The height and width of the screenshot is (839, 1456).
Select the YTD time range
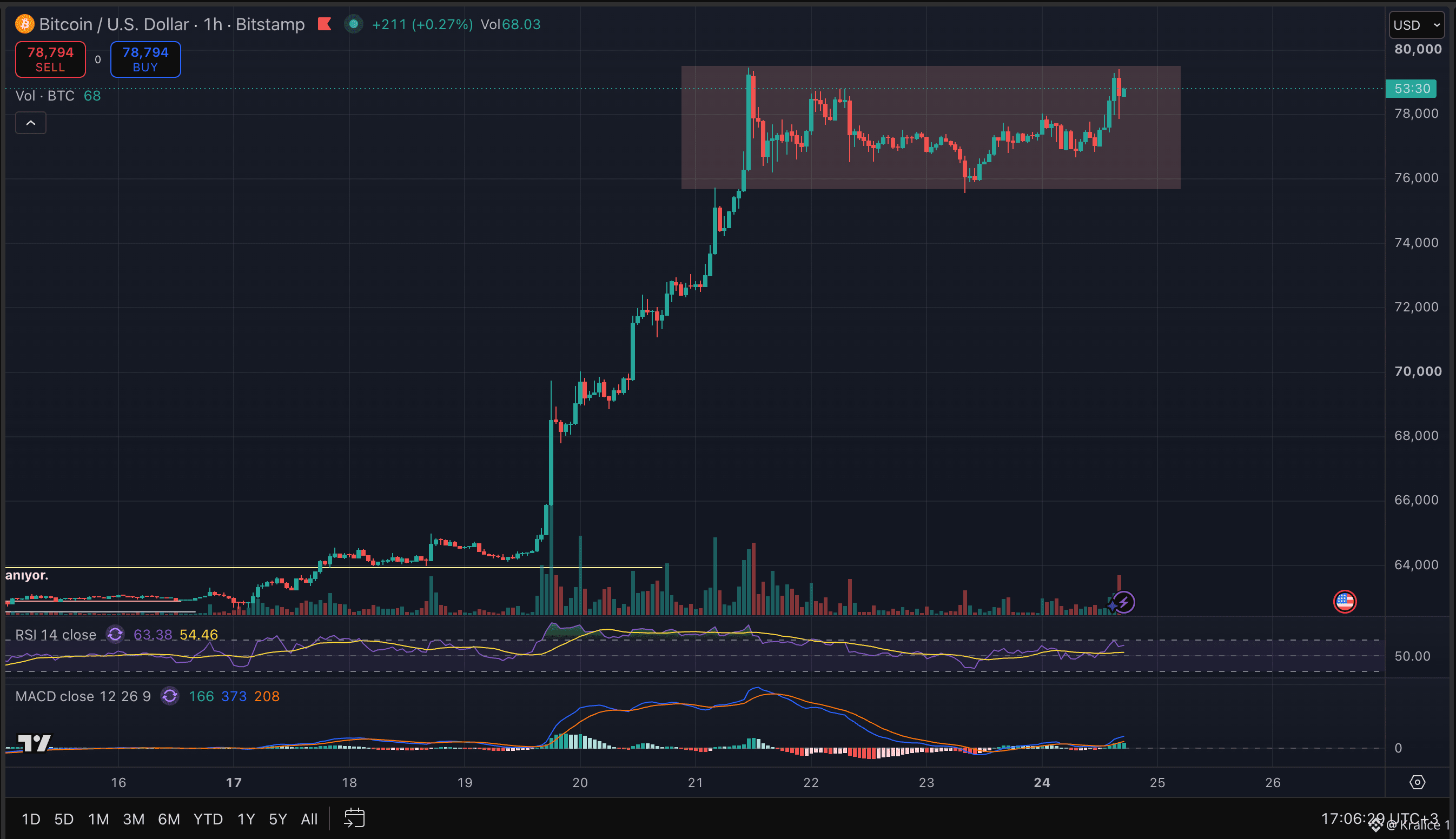point(208,819)
